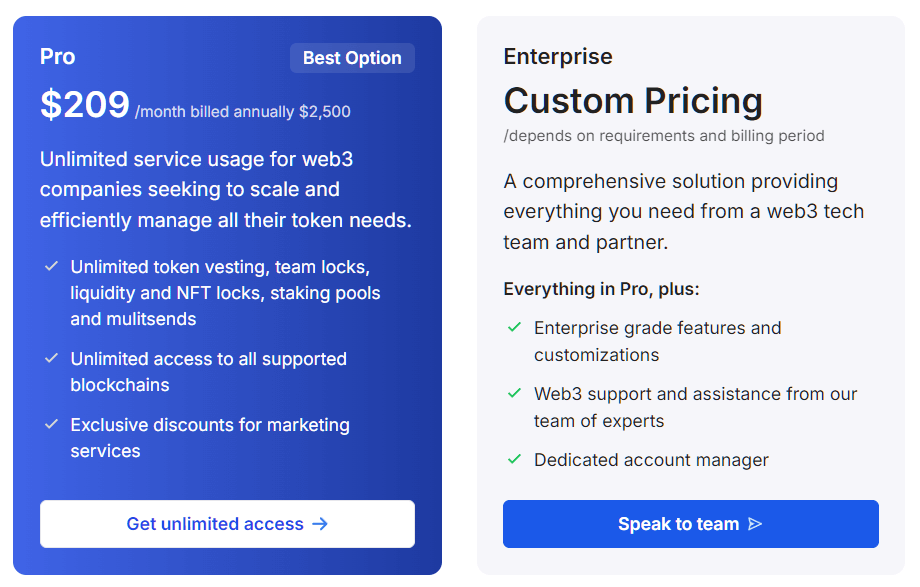The height and width of the screenshot is (587, 920).
Task: Click the checkmark next to unlimited blockchain access
Action: click(50, 358)
